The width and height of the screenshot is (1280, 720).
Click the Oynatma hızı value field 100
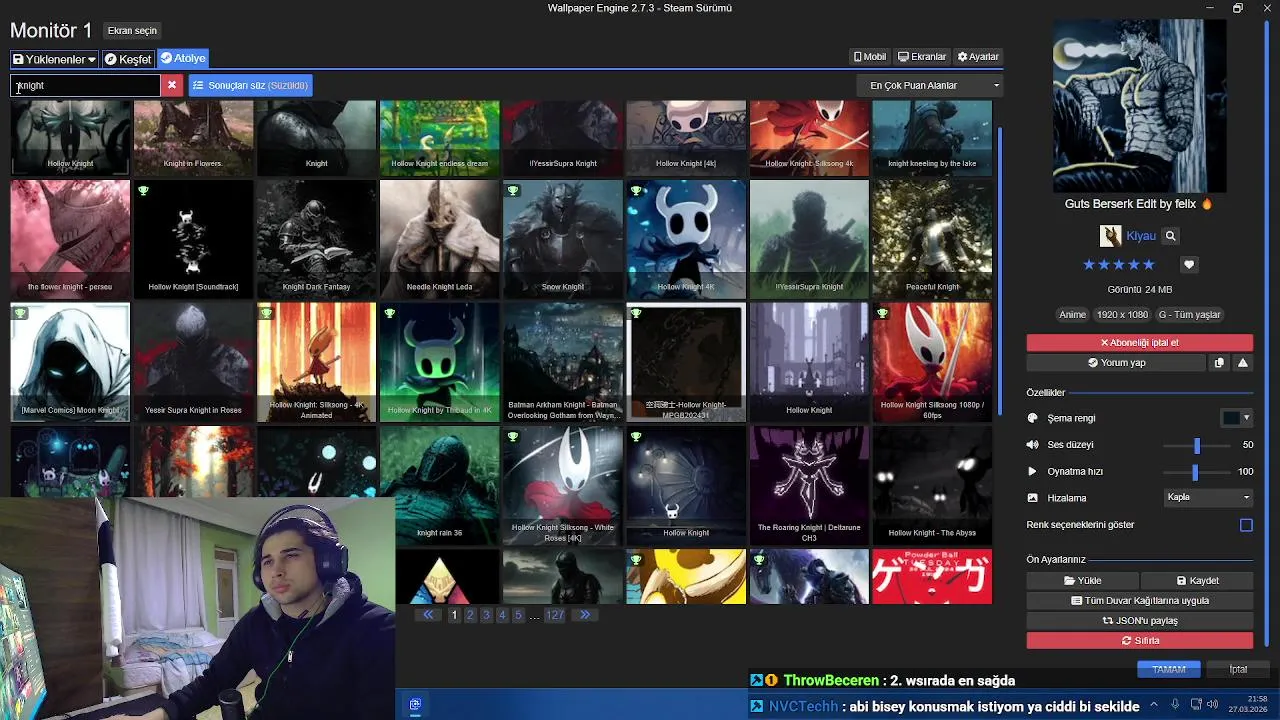click(x=1245, y=471)
